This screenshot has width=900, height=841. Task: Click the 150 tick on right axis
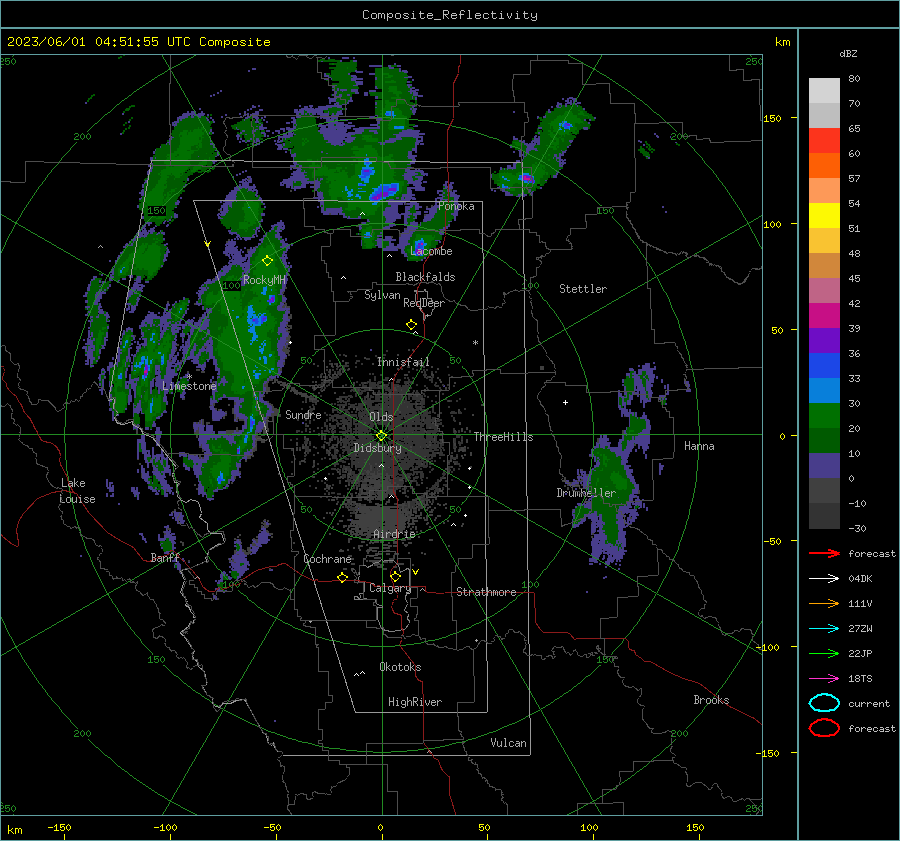click(x=772, y=118)
